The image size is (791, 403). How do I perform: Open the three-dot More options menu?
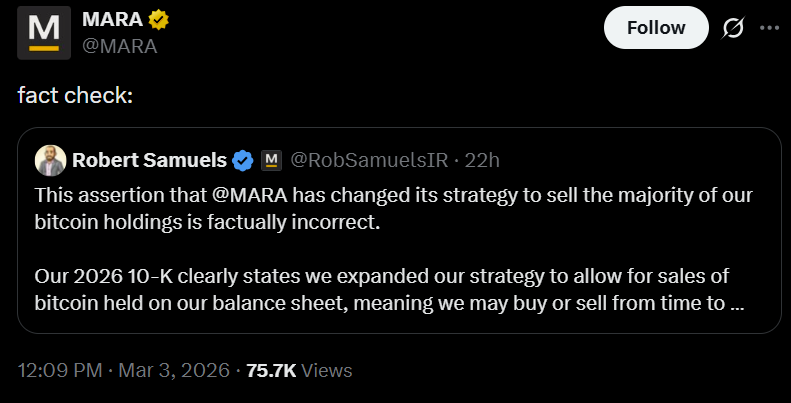point(769,28)
